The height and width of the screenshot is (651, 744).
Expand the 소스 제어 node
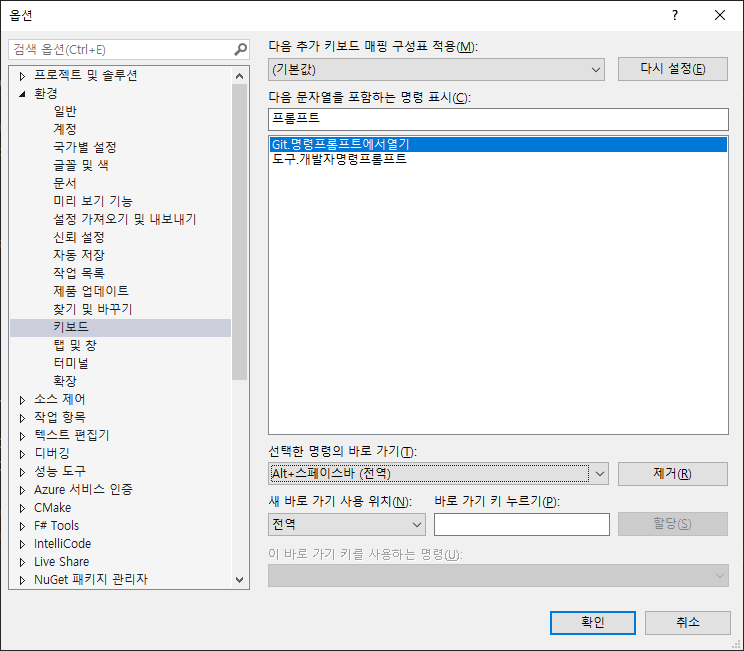[x=22, y=400]
